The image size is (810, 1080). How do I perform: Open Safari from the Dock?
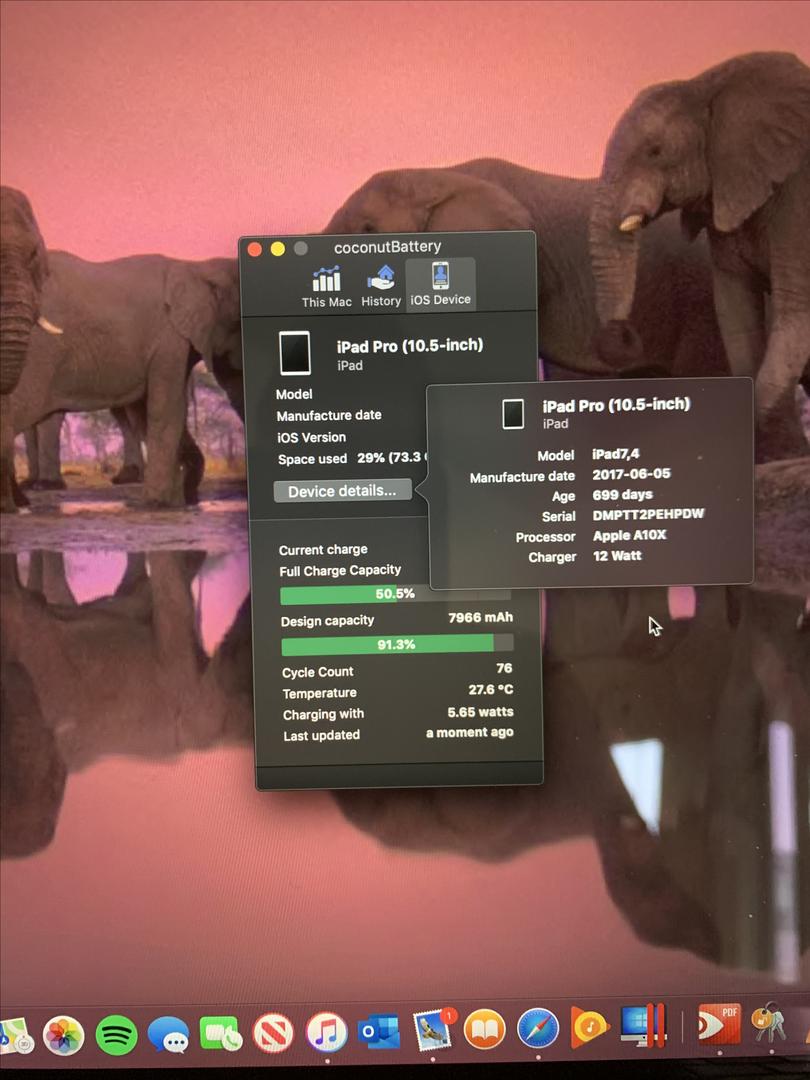point(538,1030)
